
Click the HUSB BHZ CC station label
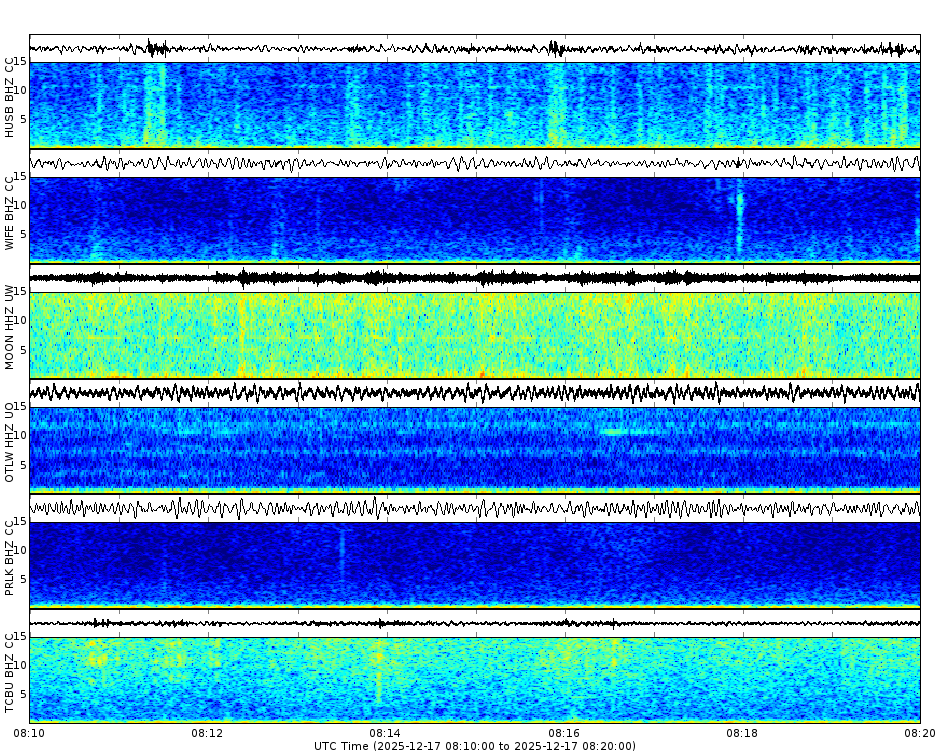11,95
